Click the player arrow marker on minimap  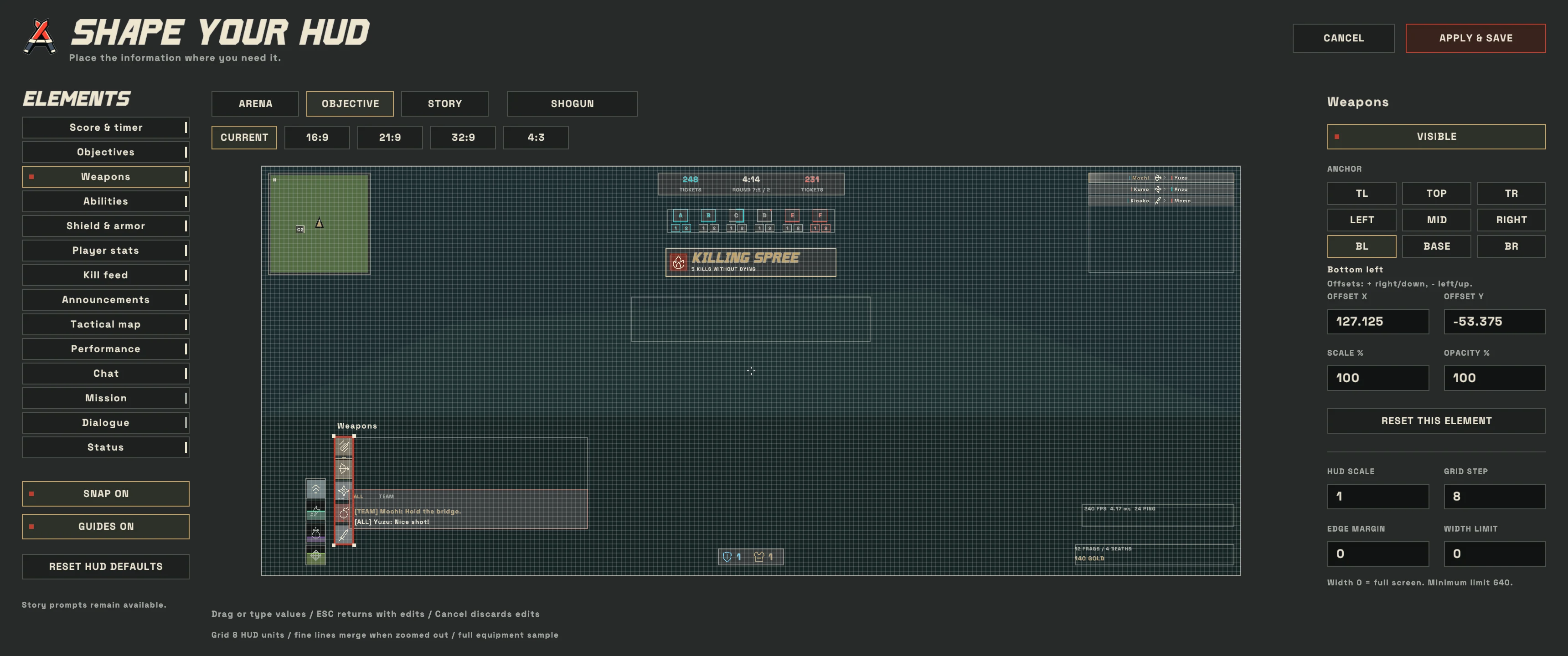click(x=319, y=223)
